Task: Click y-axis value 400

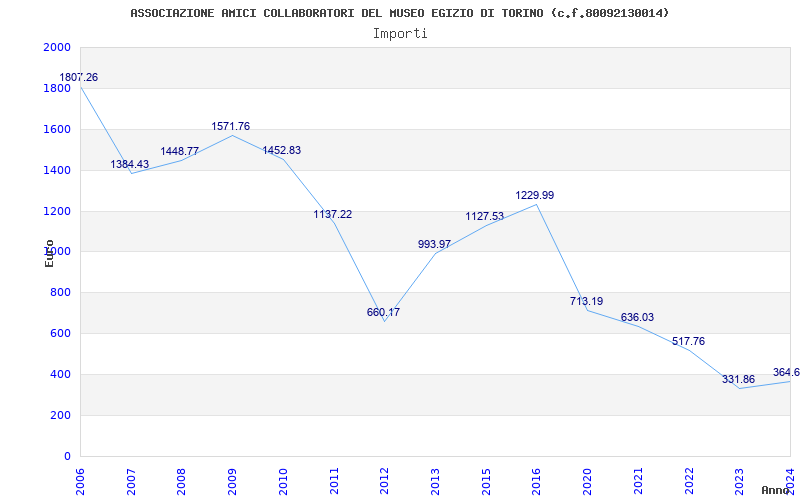Action: pyautogui.click(x=60, y=374)
